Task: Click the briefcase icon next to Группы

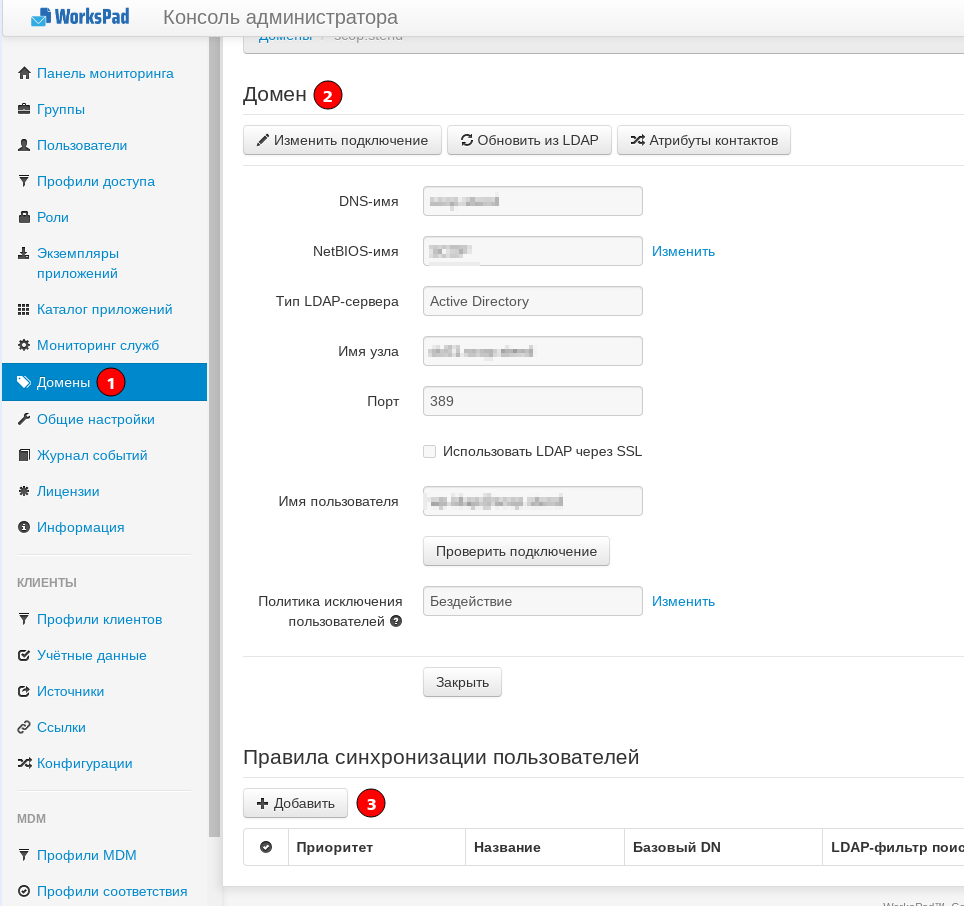Action: pos(24,109)
